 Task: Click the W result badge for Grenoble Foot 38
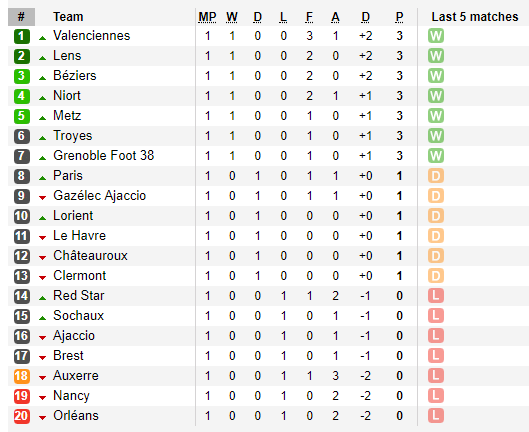pyautogui.click(x=436, y=156)
